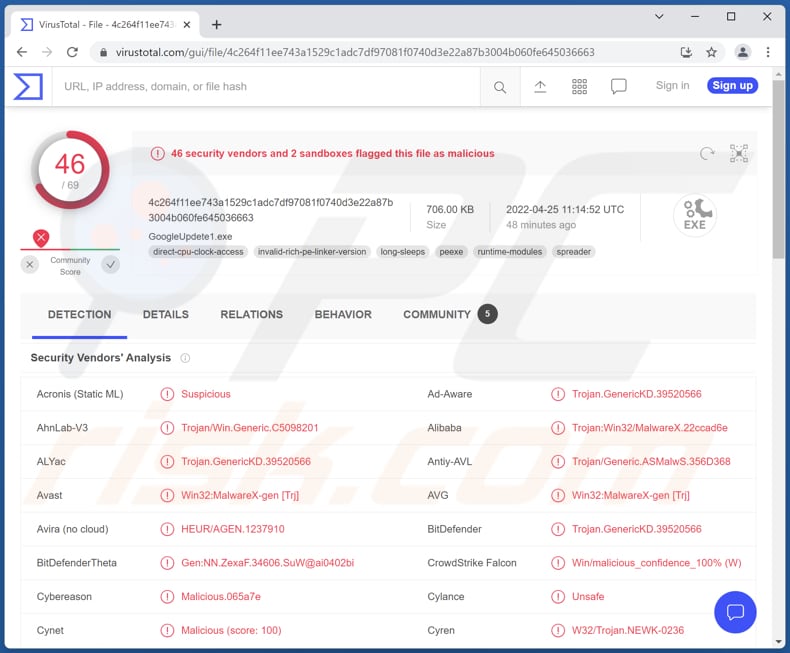Click the runtime-modules tag
Viewport: 790px width, 653px height.
[509, 251]
